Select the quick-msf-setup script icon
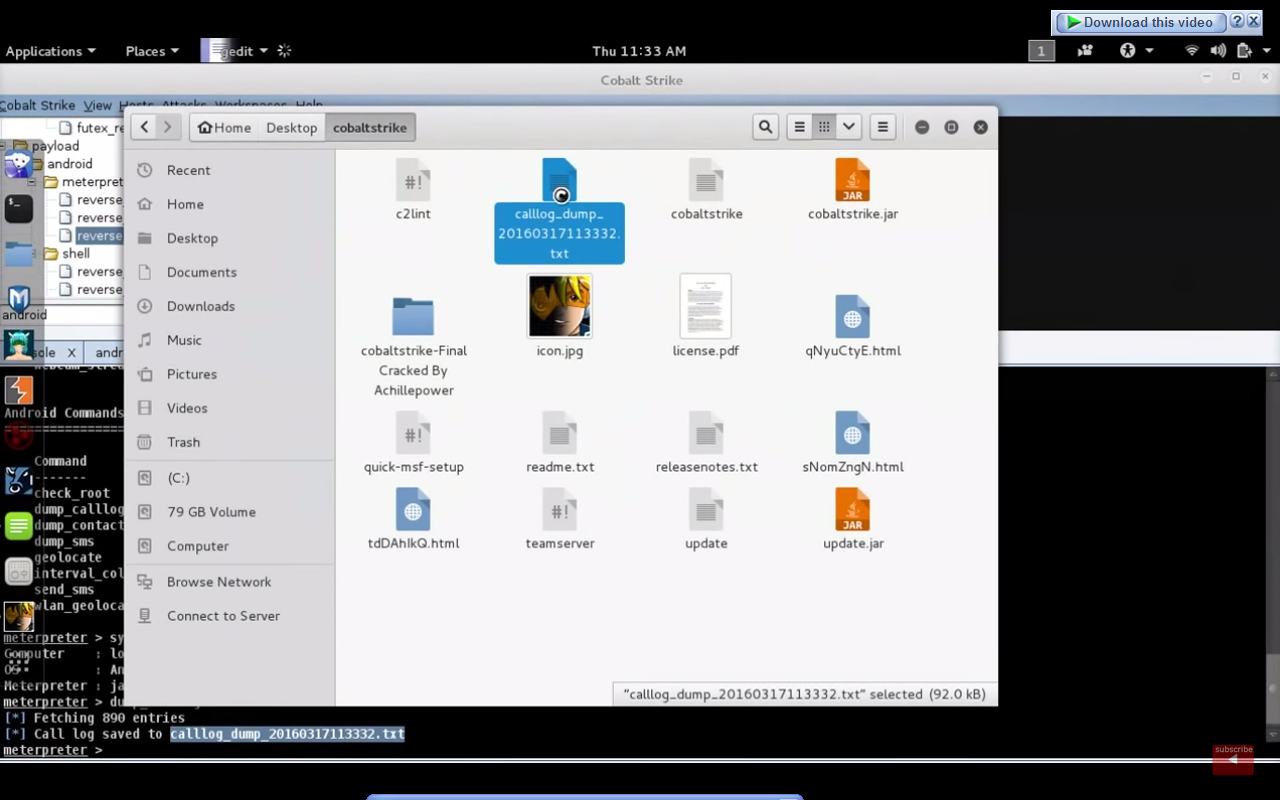This screenshot has width=1280, height=800. tap(413, 433)
